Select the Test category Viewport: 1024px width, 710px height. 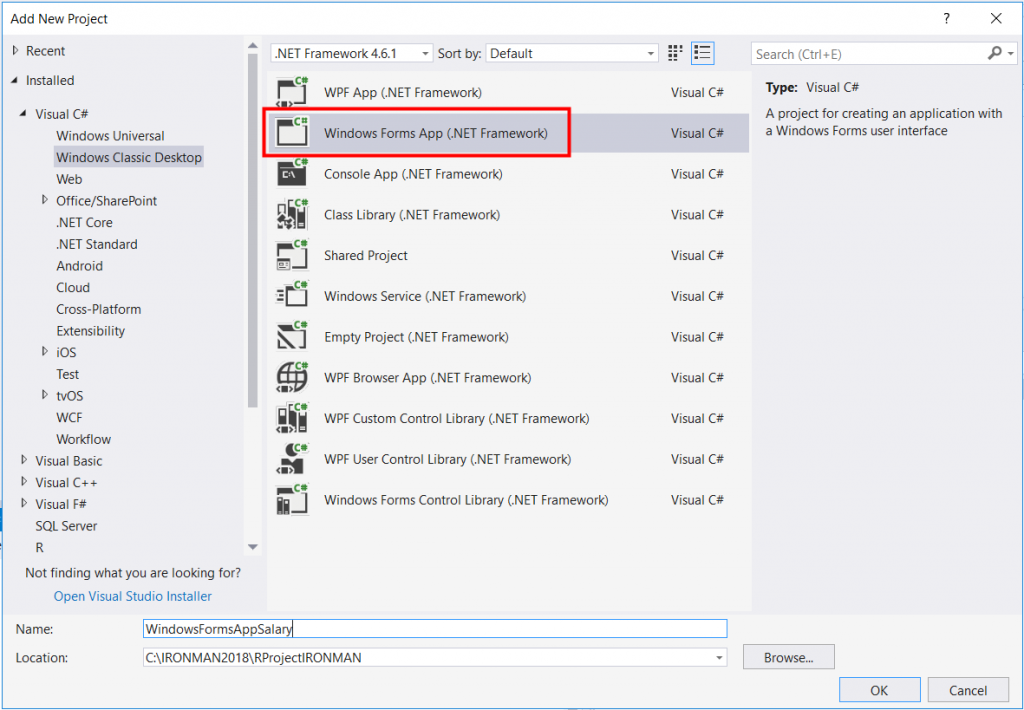click(67, 374)
